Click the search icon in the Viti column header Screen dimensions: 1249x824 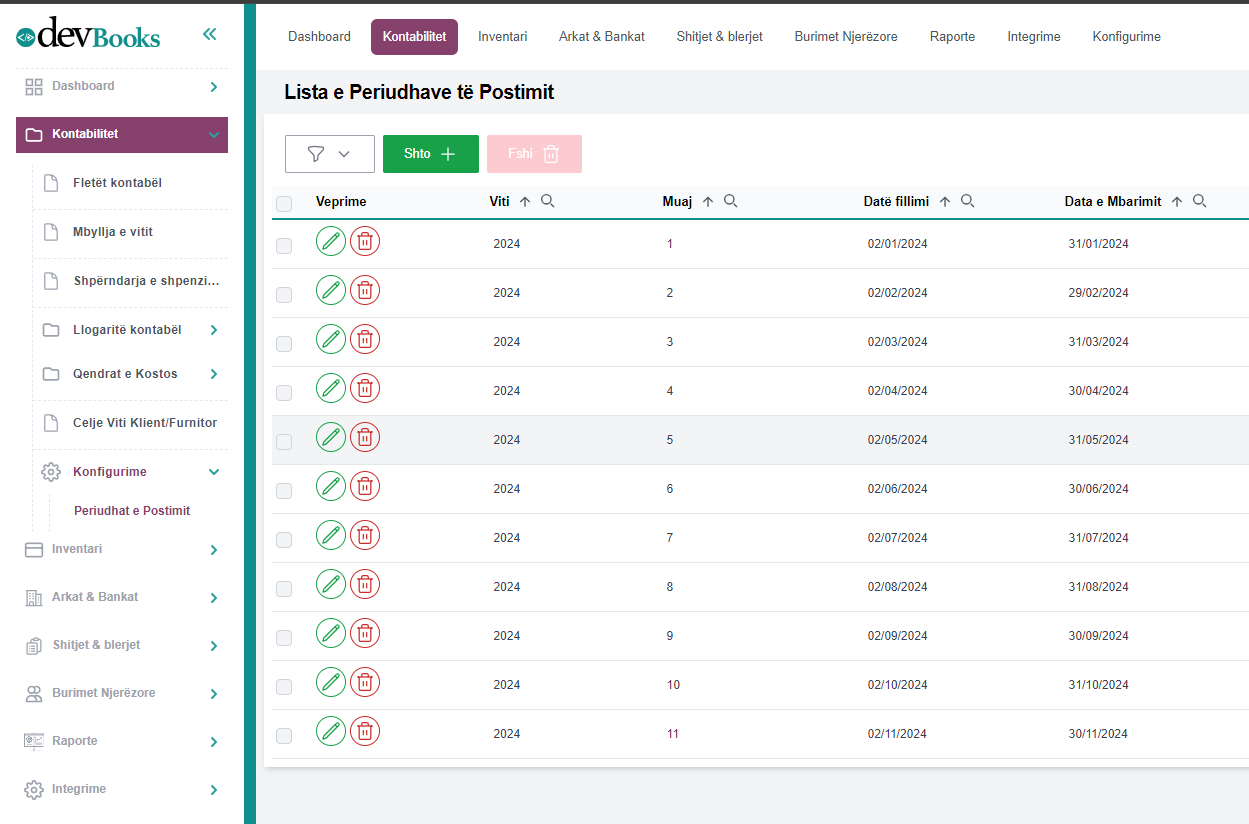point(547,201)
